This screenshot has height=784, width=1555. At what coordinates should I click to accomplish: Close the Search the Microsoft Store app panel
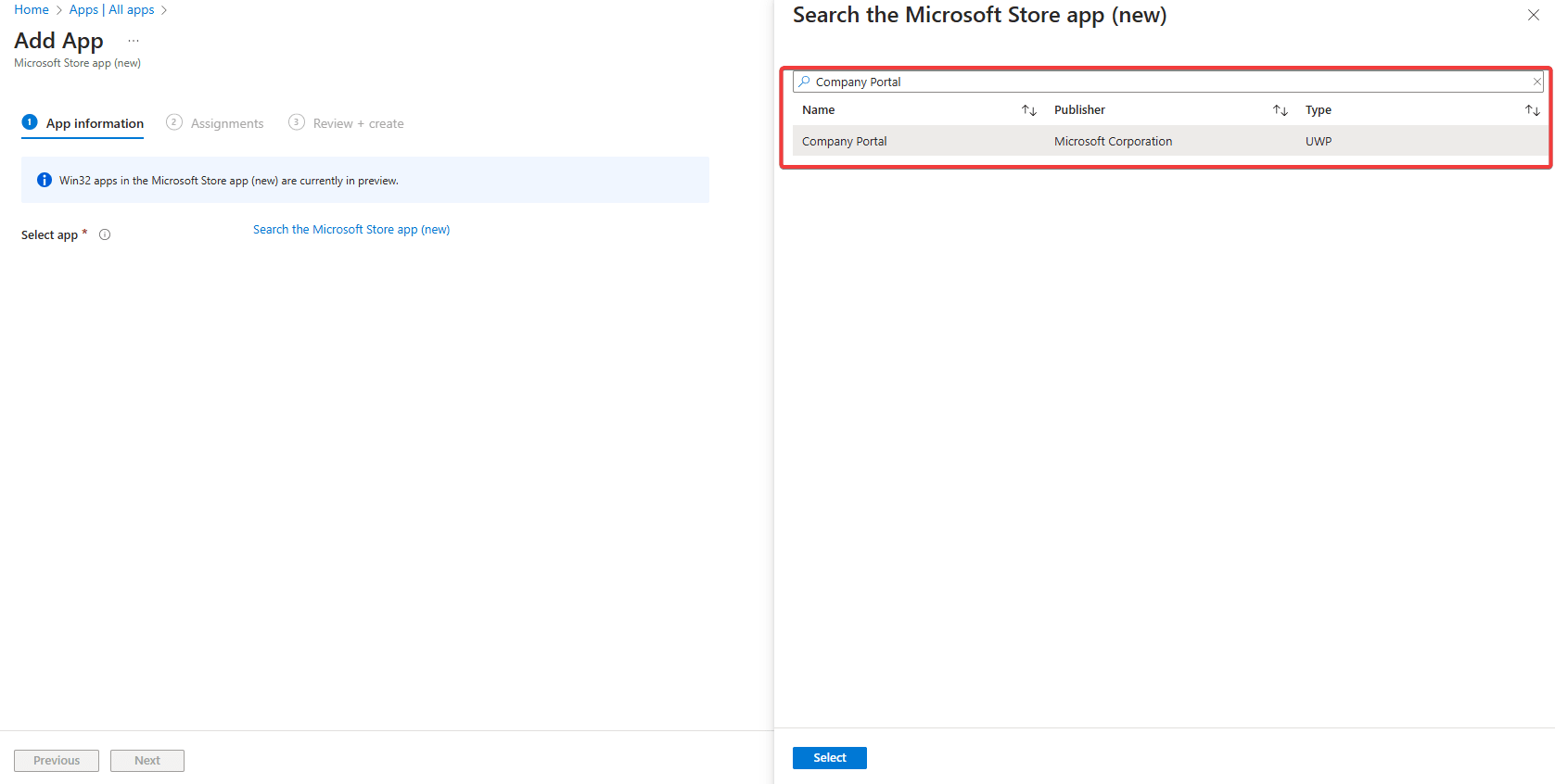1533,15
